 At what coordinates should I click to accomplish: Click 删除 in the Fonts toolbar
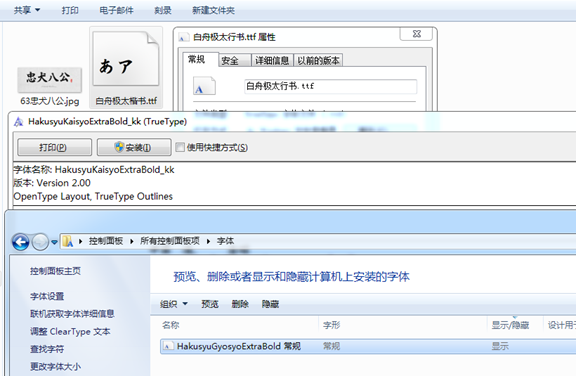240,304
